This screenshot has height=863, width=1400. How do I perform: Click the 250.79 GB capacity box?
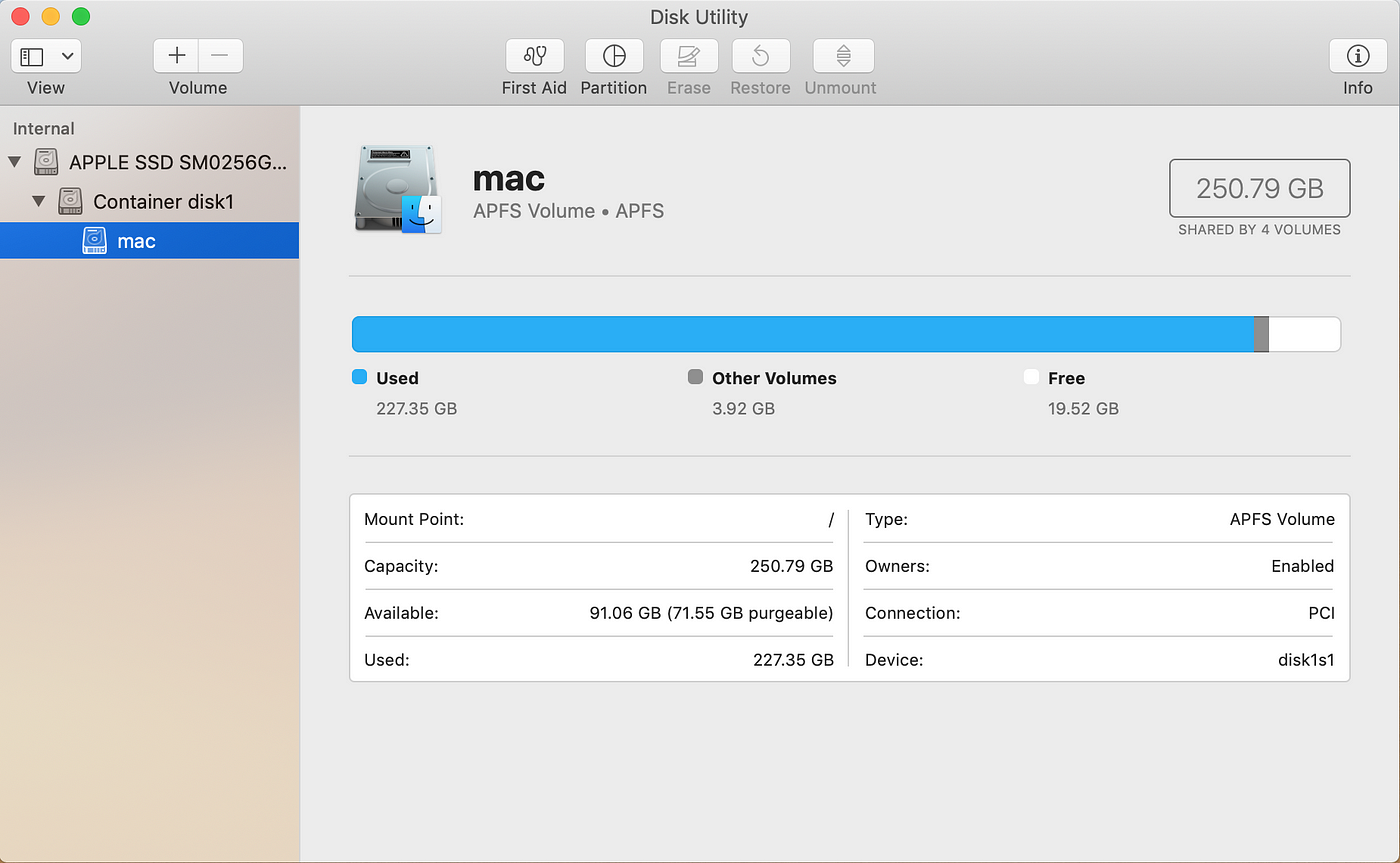[x=1260, y=188]
